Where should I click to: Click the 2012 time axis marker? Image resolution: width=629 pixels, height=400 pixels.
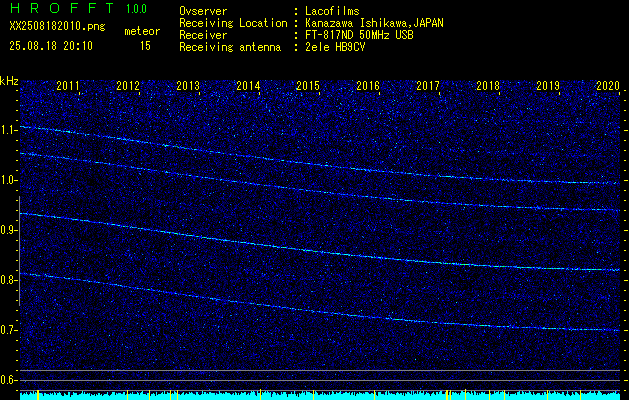[128, 85]
